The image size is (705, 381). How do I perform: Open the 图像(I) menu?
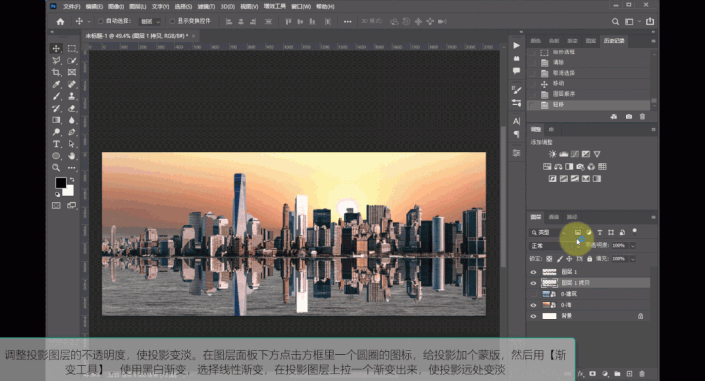116,6
